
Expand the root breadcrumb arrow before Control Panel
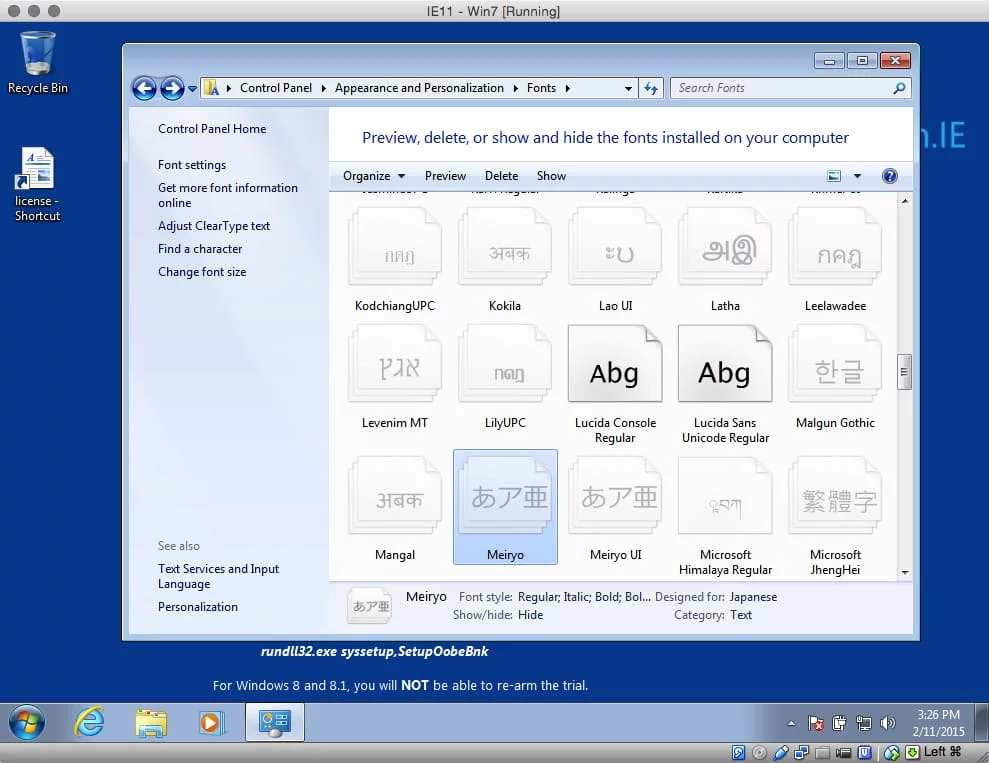(228, 88)
